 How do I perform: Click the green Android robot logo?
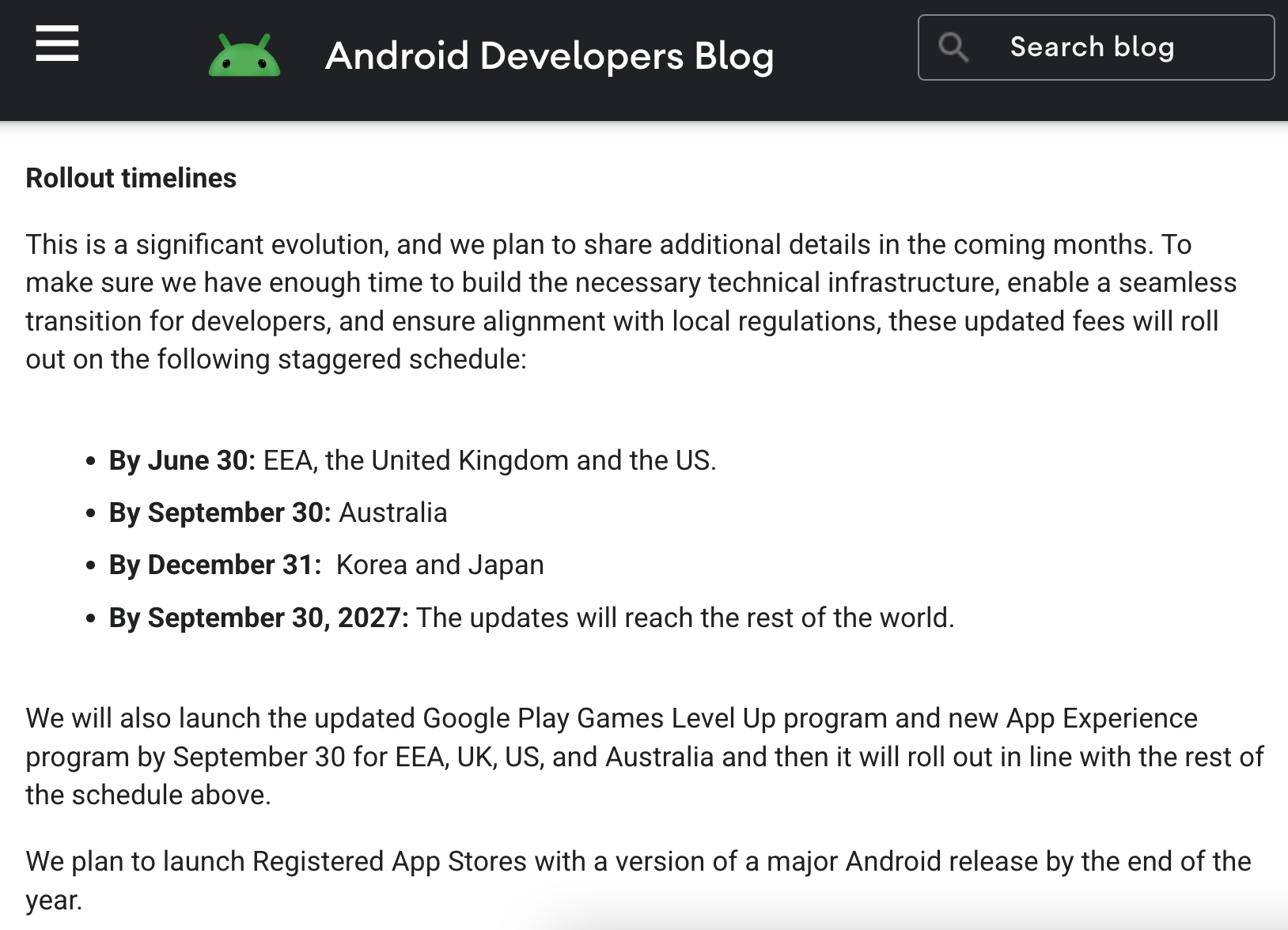pos(244,55)
